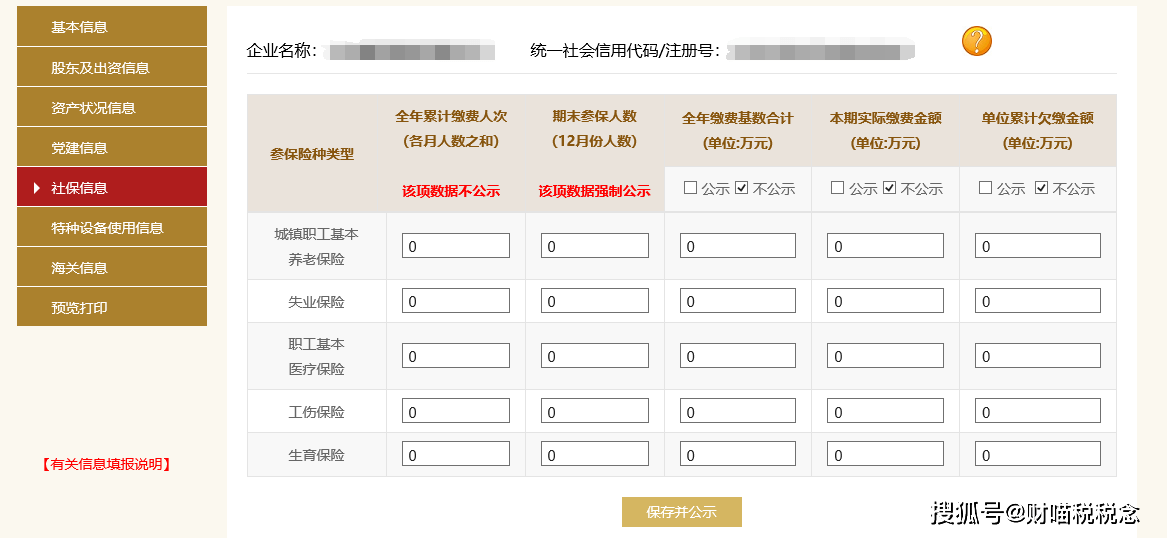Image resolution: width=1167 pixels, height=538 pixels.
Task: Select 党建信息 from the sidebar
Action: (x=112, y=147)
